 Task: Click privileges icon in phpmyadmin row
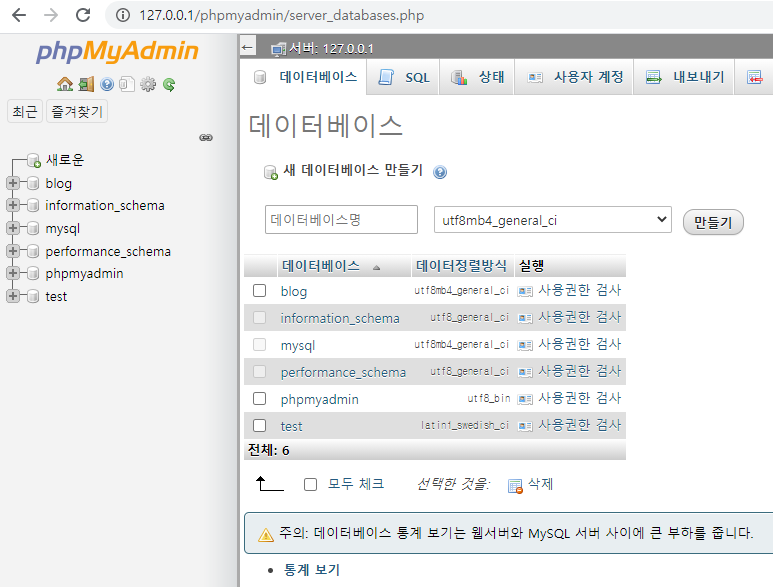tap(525, 399)
